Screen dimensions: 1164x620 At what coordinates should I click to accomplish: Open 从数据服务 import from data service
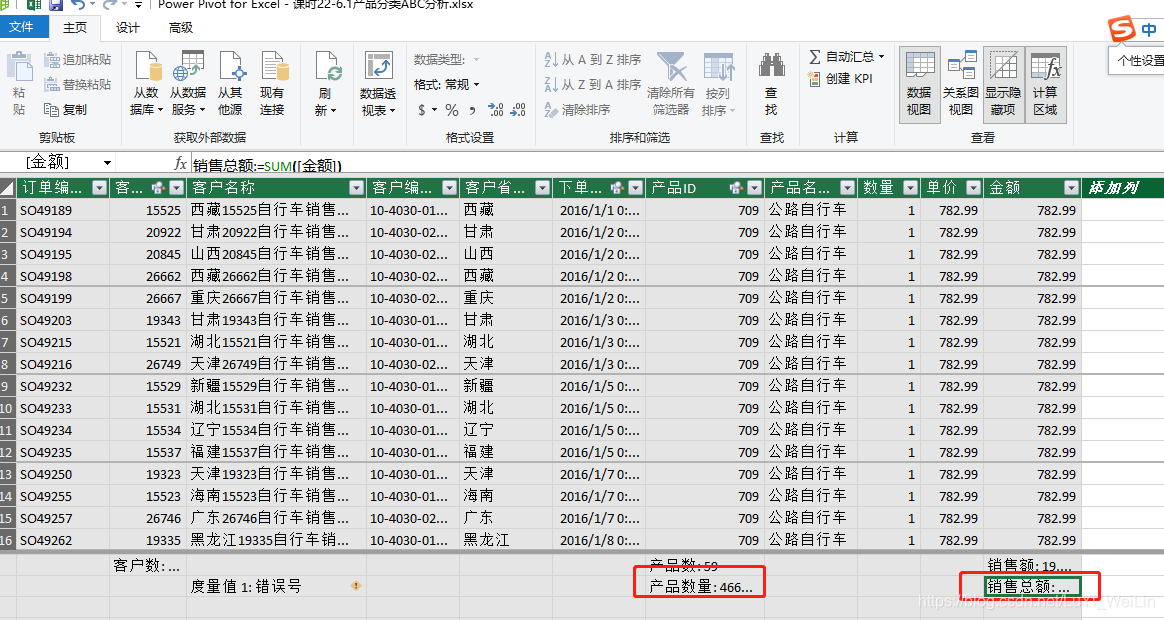188,83
